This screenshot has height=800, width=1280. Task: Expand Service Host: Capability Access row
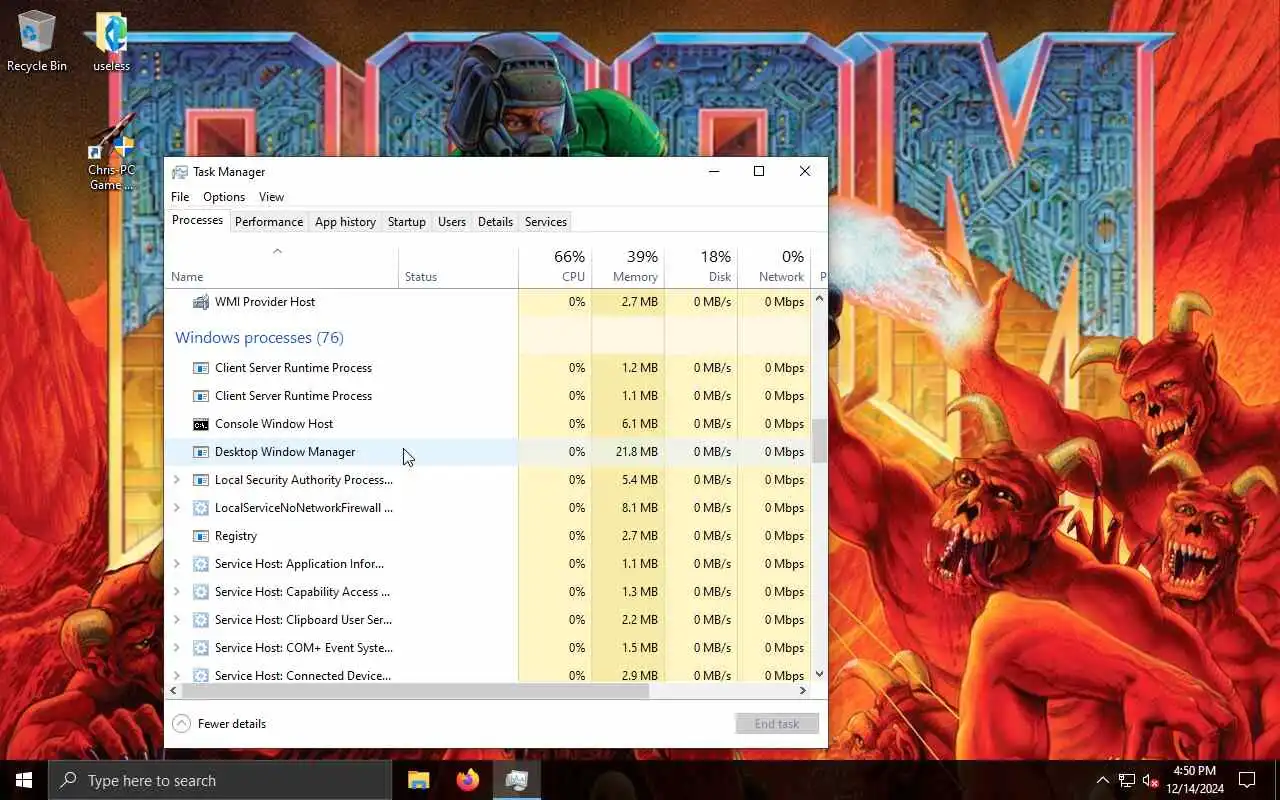(177, 592)
